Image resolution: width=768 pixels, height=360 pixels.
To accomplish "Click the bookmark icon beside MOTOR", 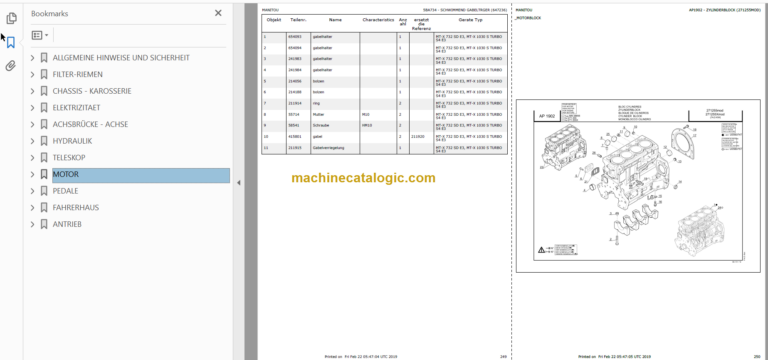I will click(44, 174).
